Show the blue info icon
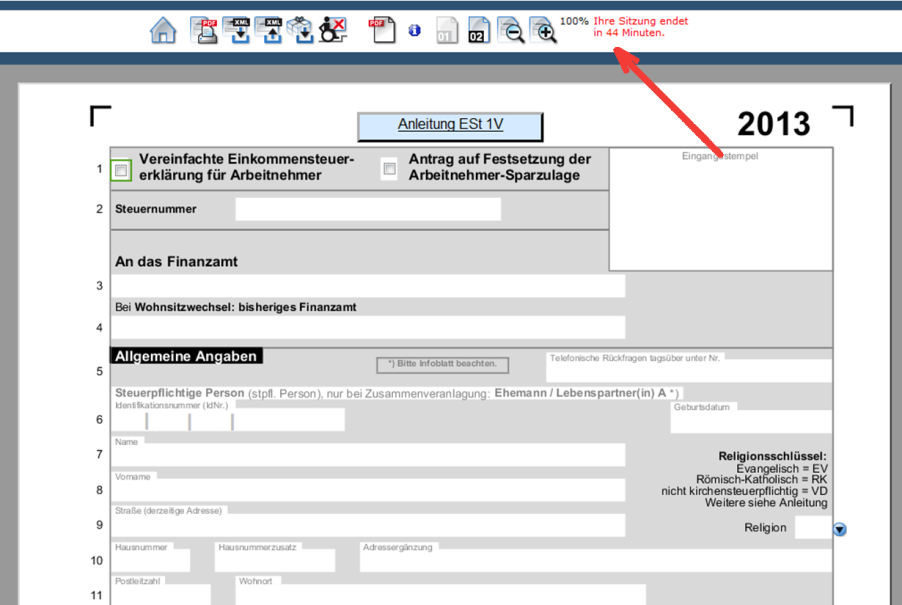 414,30
